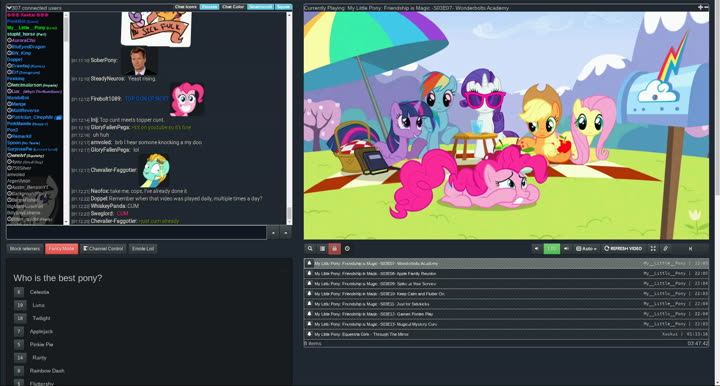Vote for Rarity in the poll
The height and width of the screenshot is (386, 720).
(x=20, y=358)
